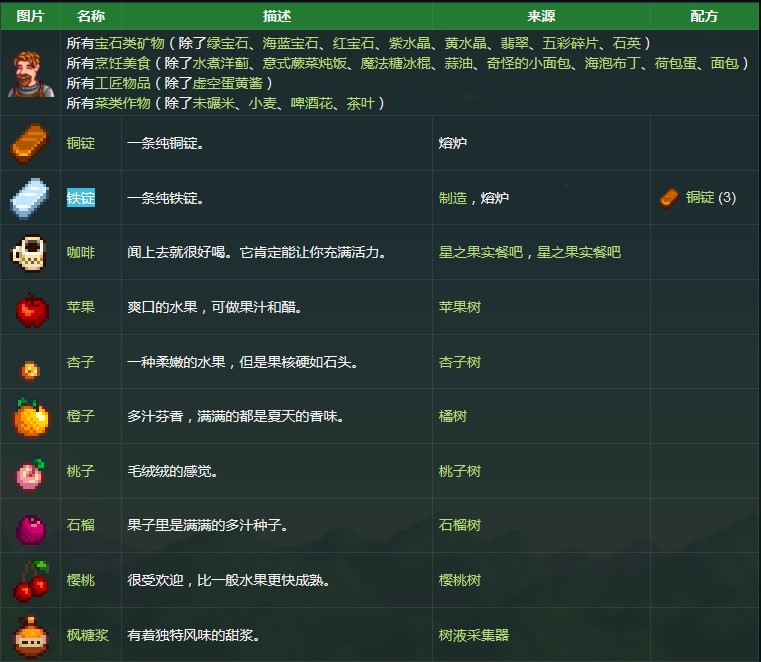Screen dimensions: 761x662
Task: Click the red apple icon
Action: click(x=31, y=308)
